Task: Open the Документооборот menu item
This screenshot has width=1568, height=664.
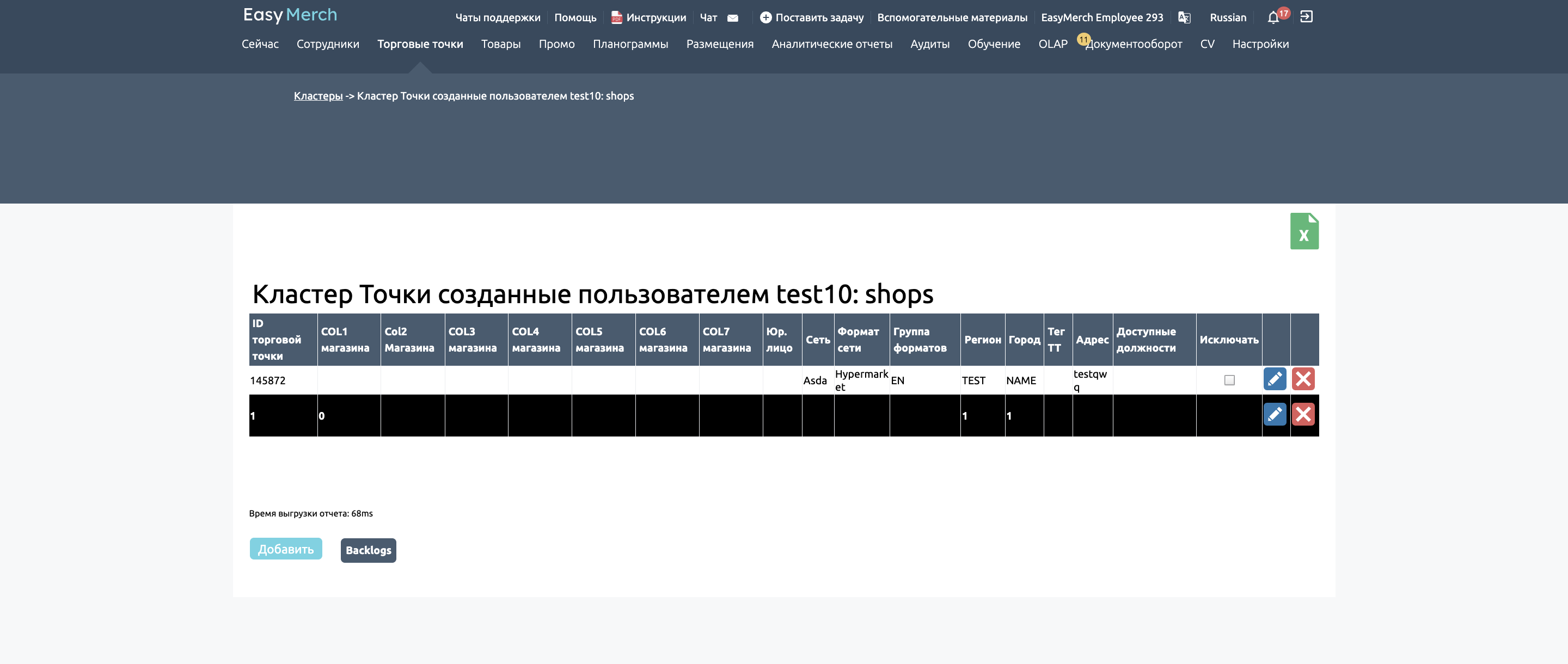Action: click(1134, 44)
